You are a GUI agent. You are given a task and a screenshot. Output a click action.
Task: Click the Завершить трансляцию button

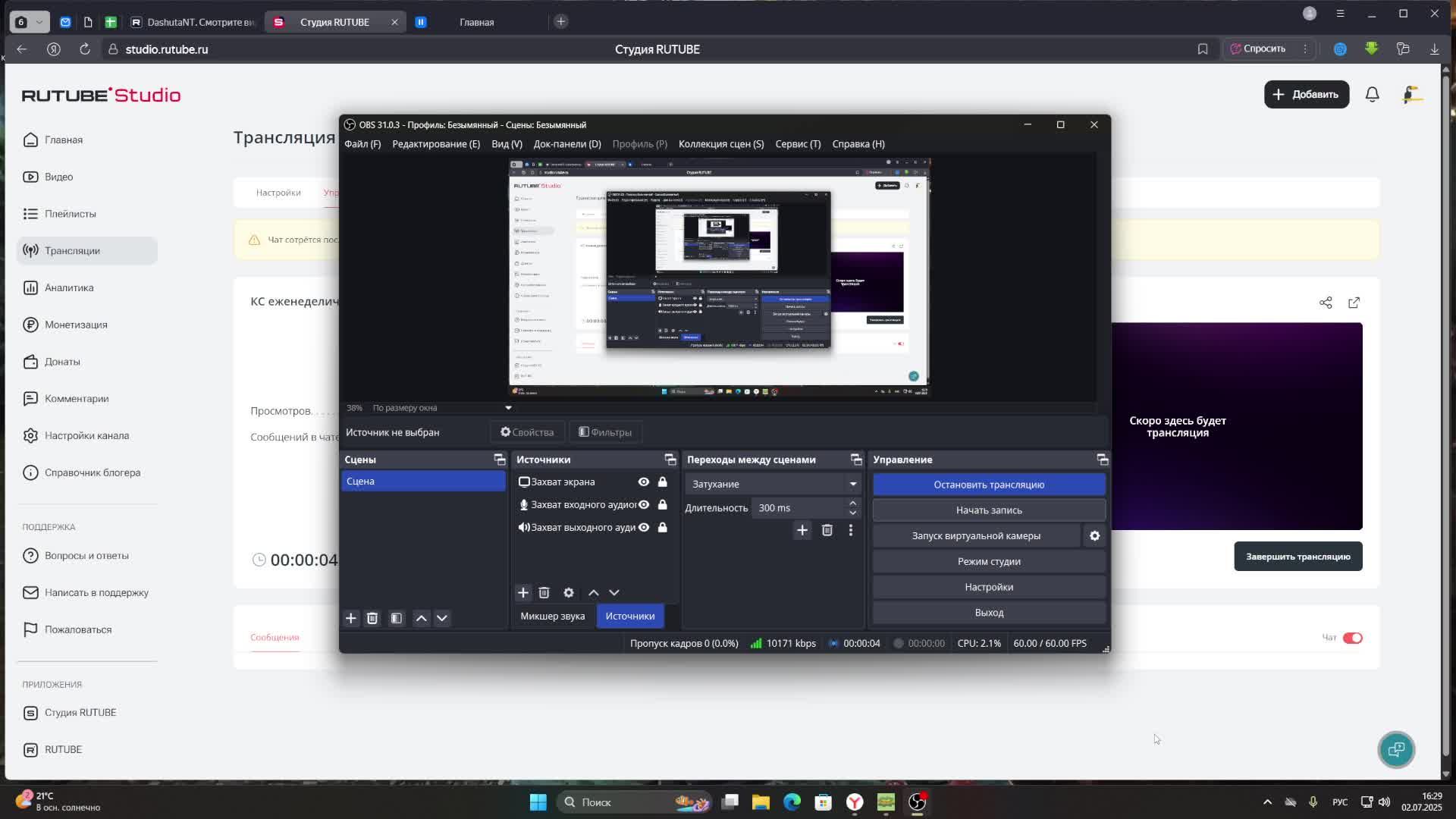pyautogui.click(x=1298, y=557)
